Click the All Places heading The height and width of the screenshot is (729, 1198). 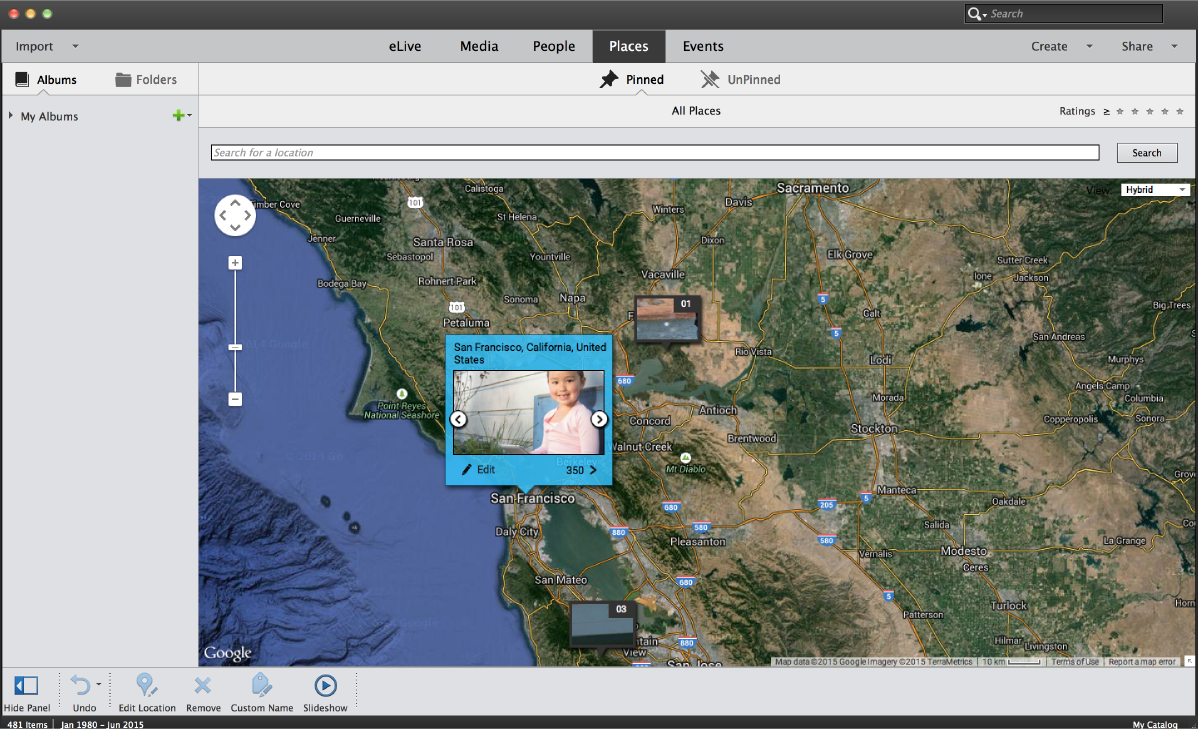coord(696,111)
